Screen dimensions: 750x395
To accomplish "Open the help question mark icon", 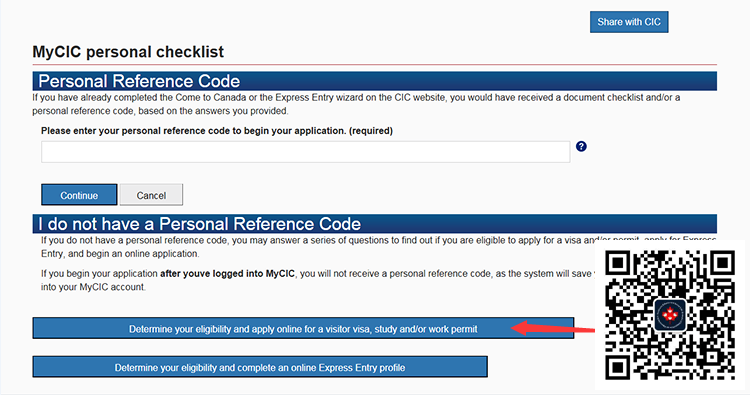I will pyautogui.click(x=581, y=146).
